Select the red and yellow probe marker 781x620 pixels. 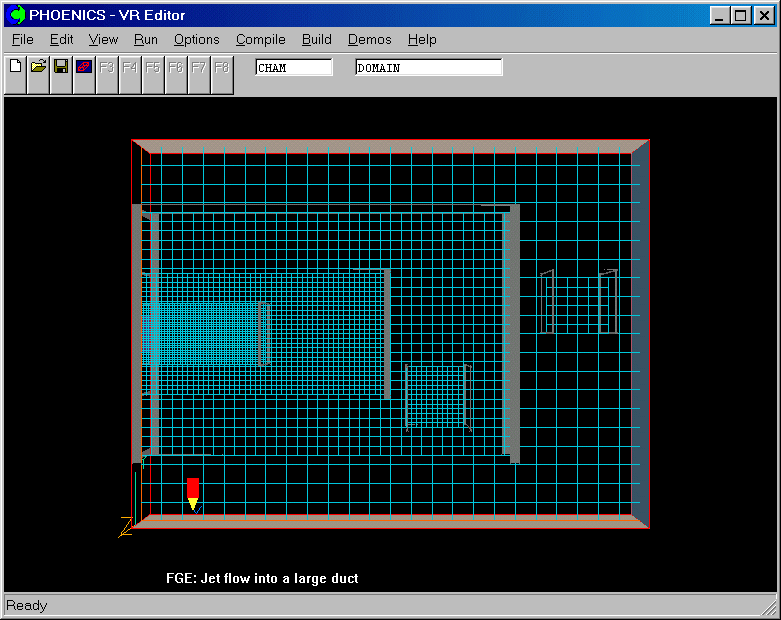coord(193,494)
